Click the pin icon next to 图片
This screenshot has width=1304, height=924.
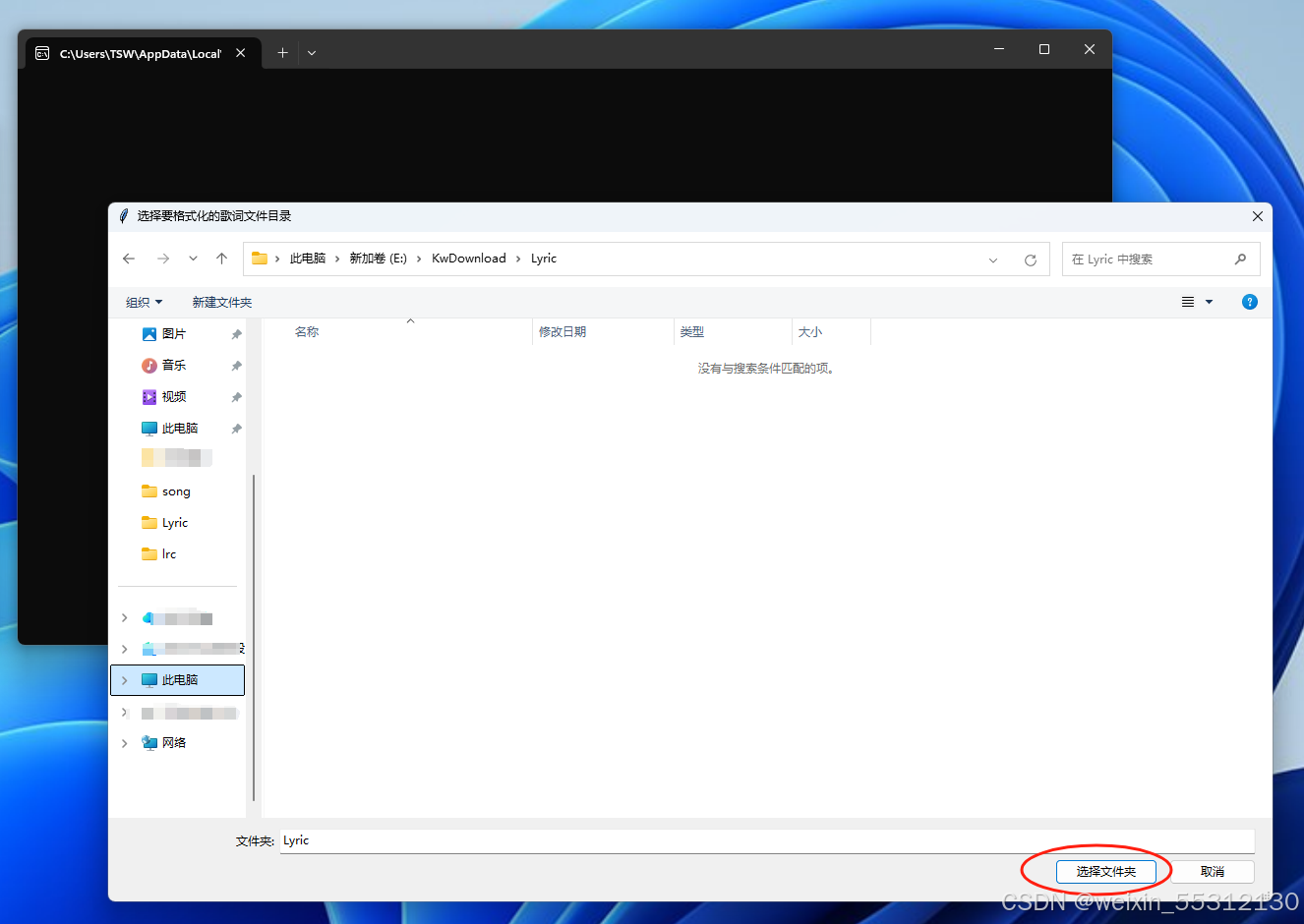tap(236, 334)
